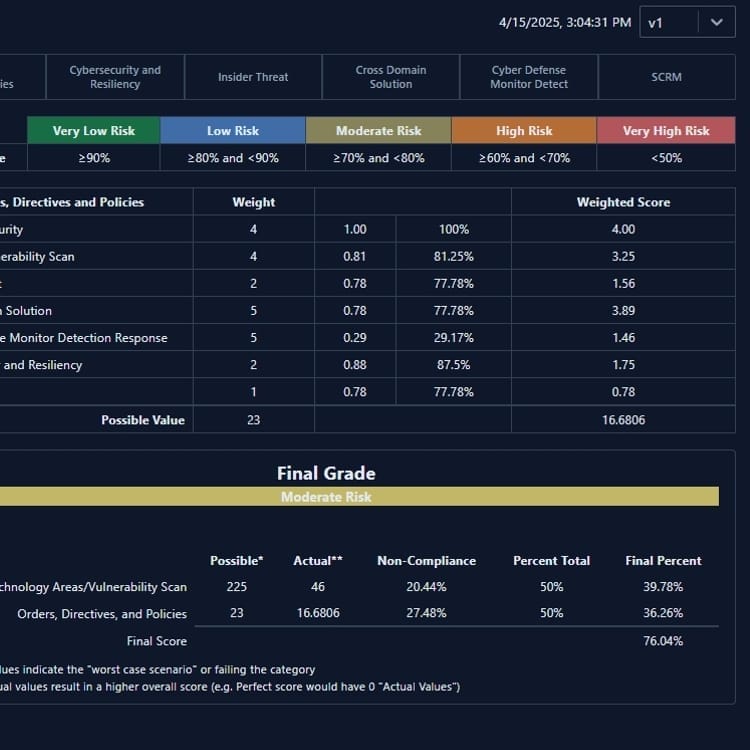Click the 4/15/2025 timestamp text
750x750 pixels.
click(x=565, y=22)
